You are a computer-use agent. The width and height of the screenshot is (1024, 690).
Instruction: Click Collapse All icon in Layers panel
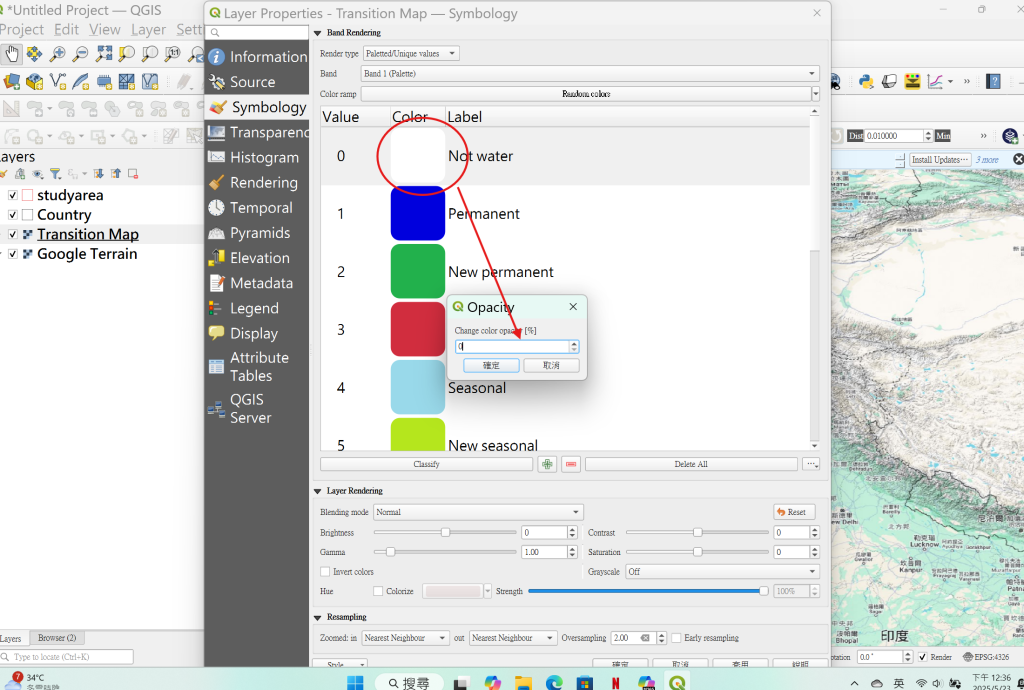(x=116, y=174)
